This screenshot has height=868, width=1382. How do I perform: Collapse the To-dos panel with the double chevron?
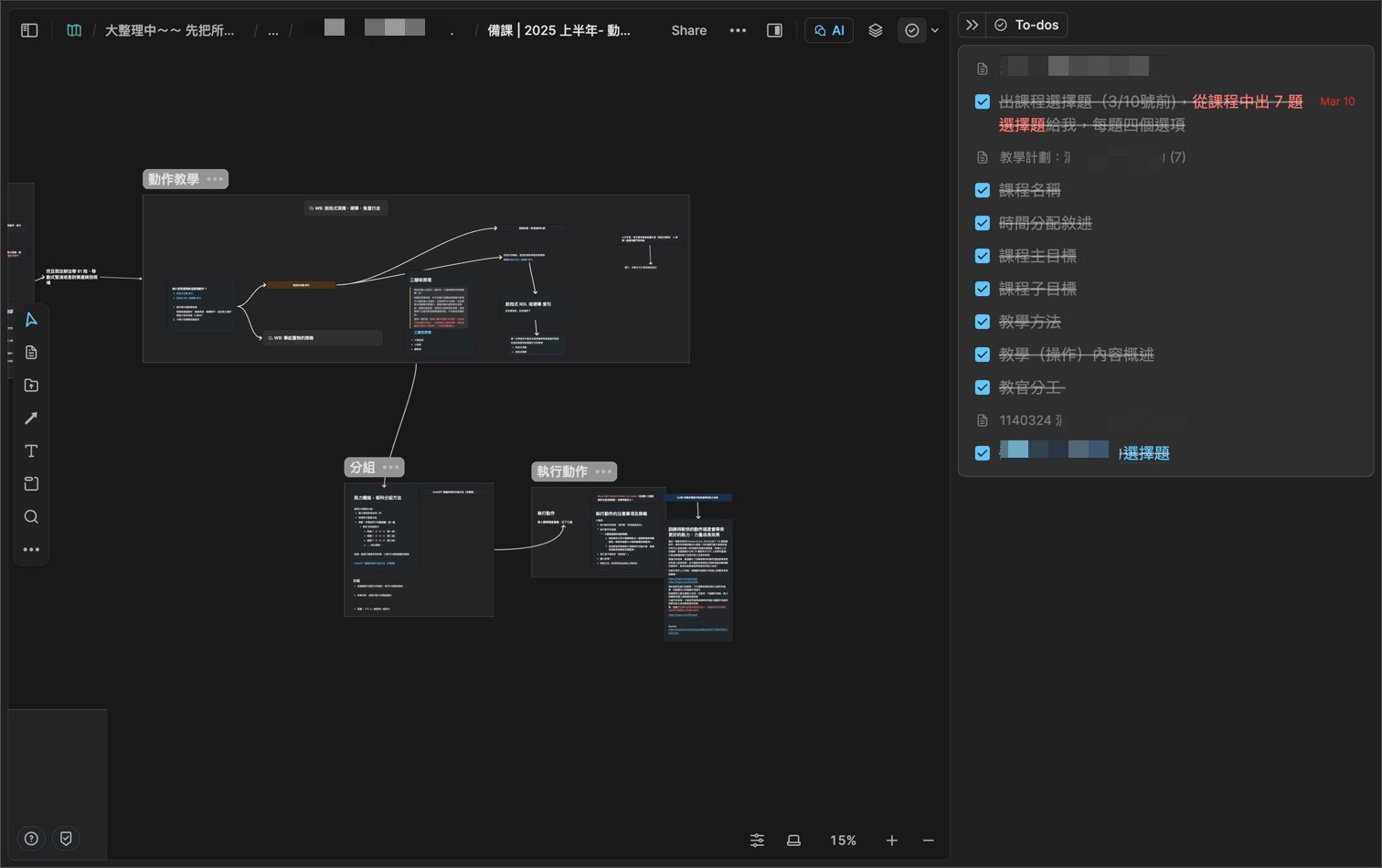click(x=971, y=25)
